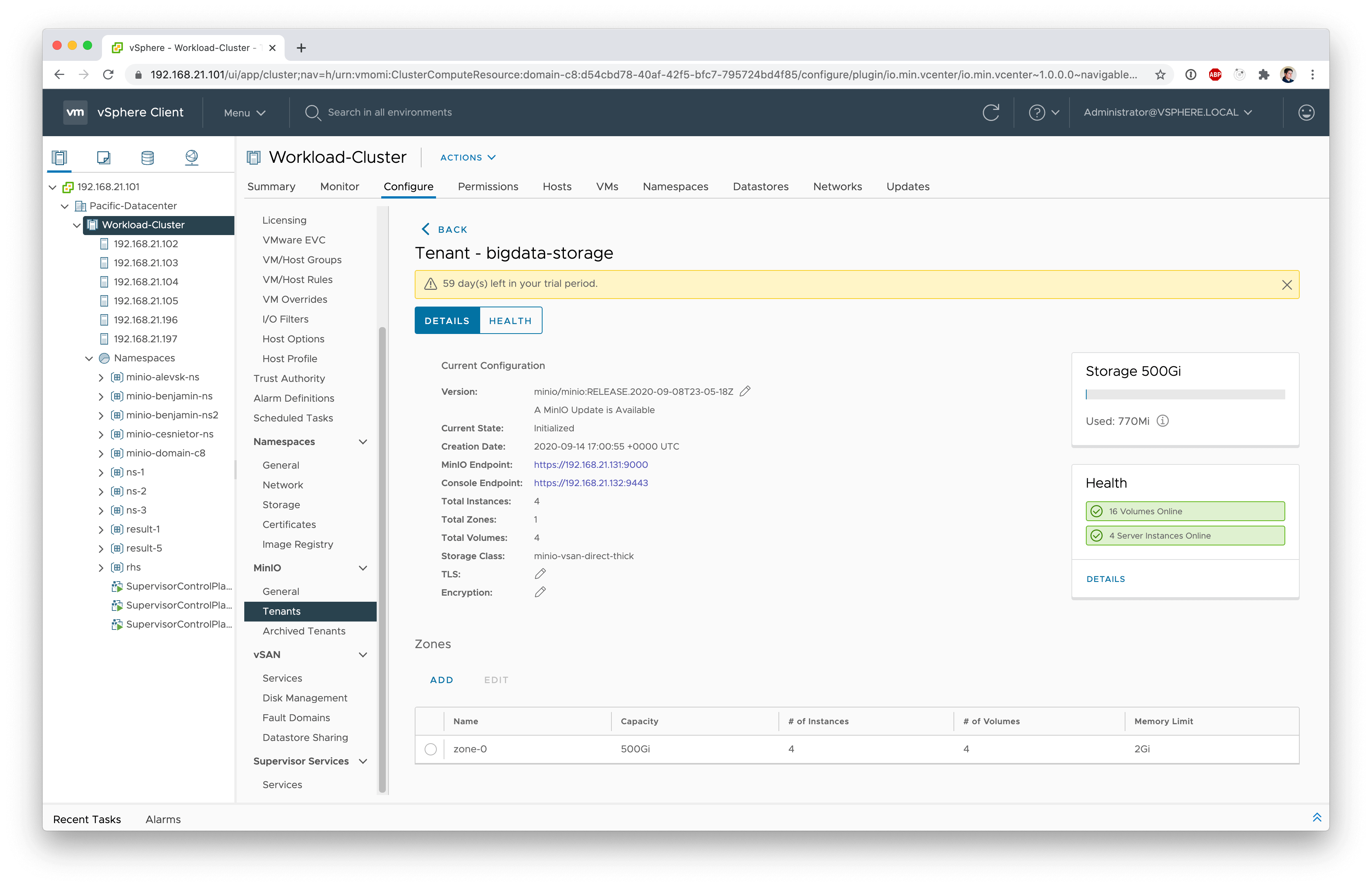1372x887 pixels.
Task: Show storage usage info icon
Action: tap(1162, 421)
